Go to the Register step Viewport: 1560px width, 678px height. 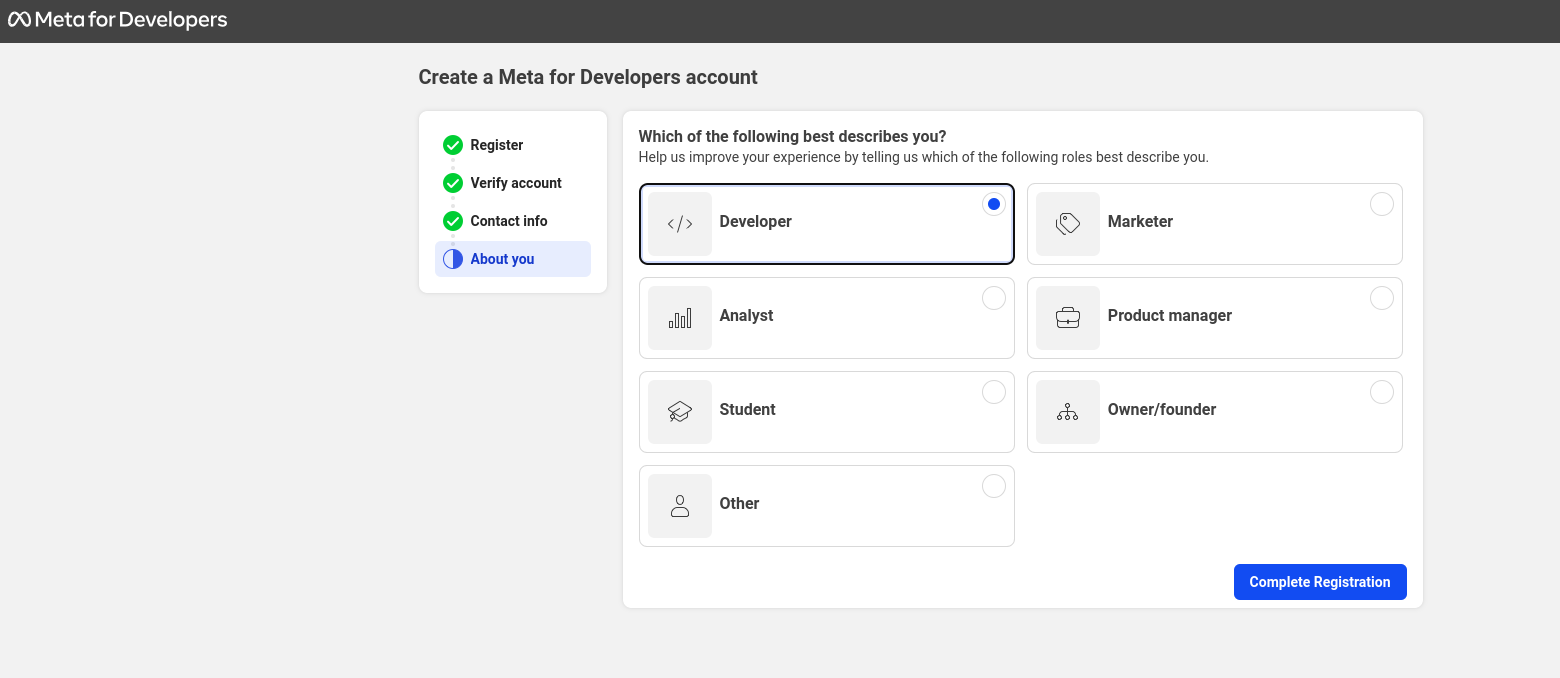pos(513,145)
